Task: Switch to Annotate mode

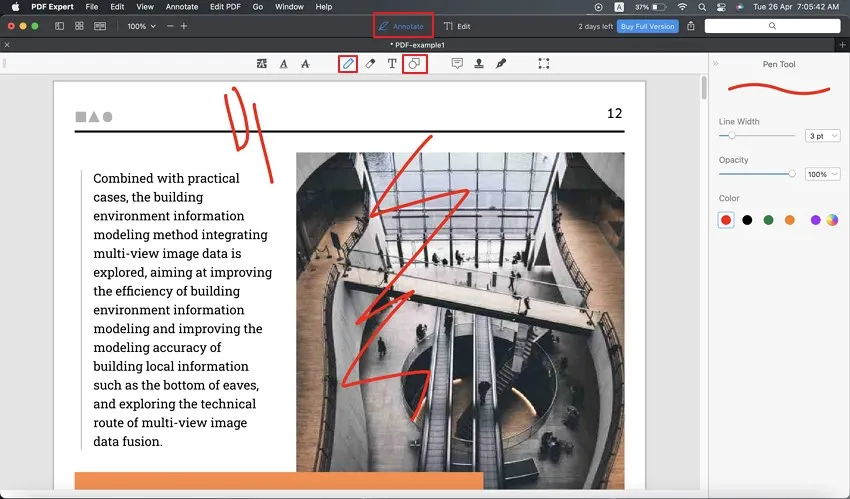Action: [403, 26]
